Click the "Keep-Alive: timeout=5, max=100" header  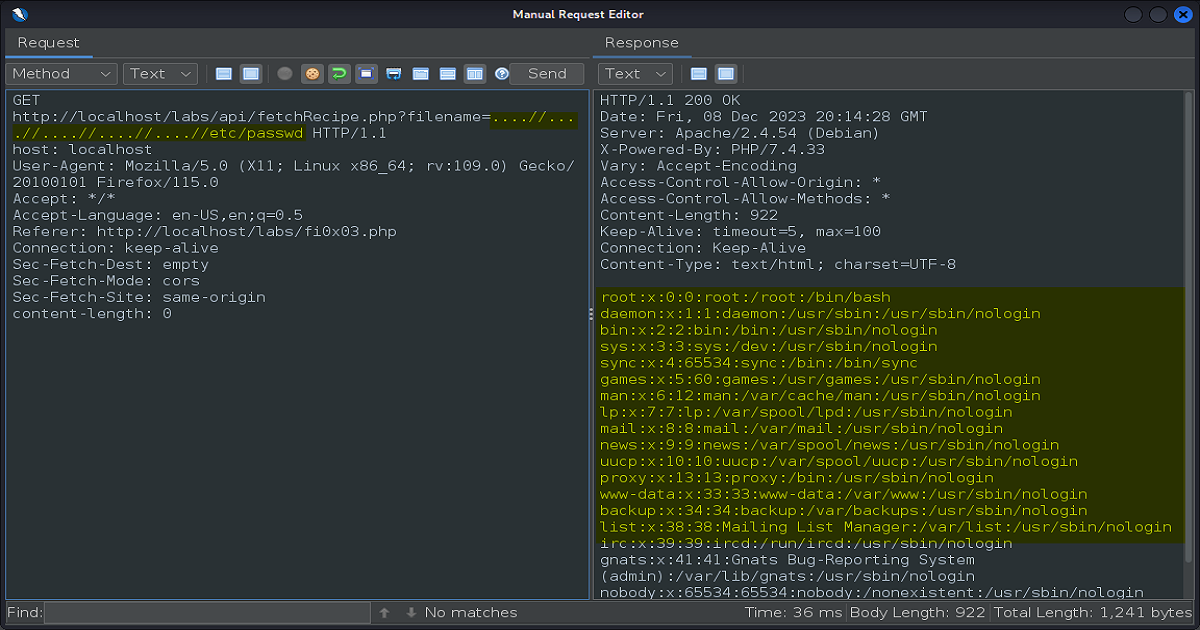point(740,232)
